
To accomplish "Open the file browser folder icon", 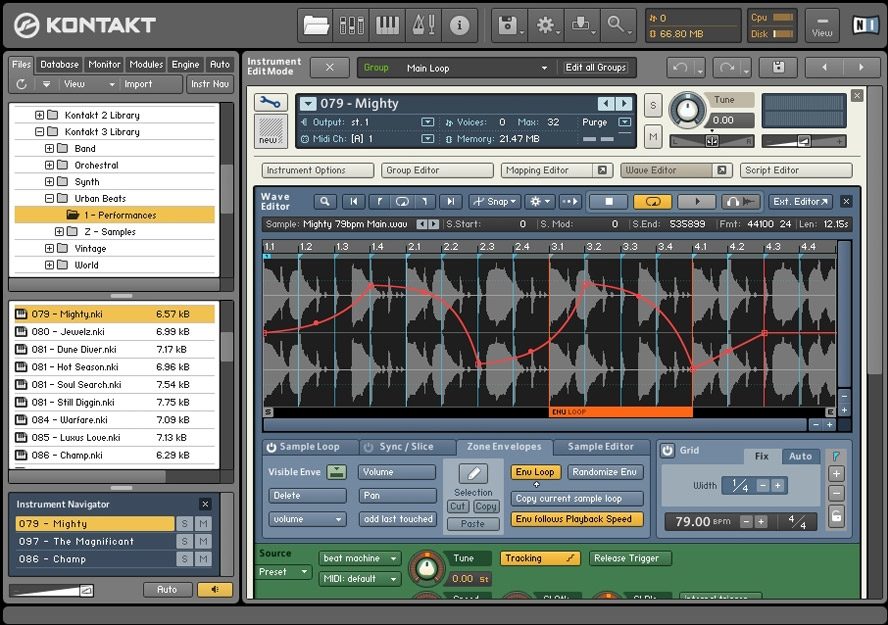I will tap(316, 25).
